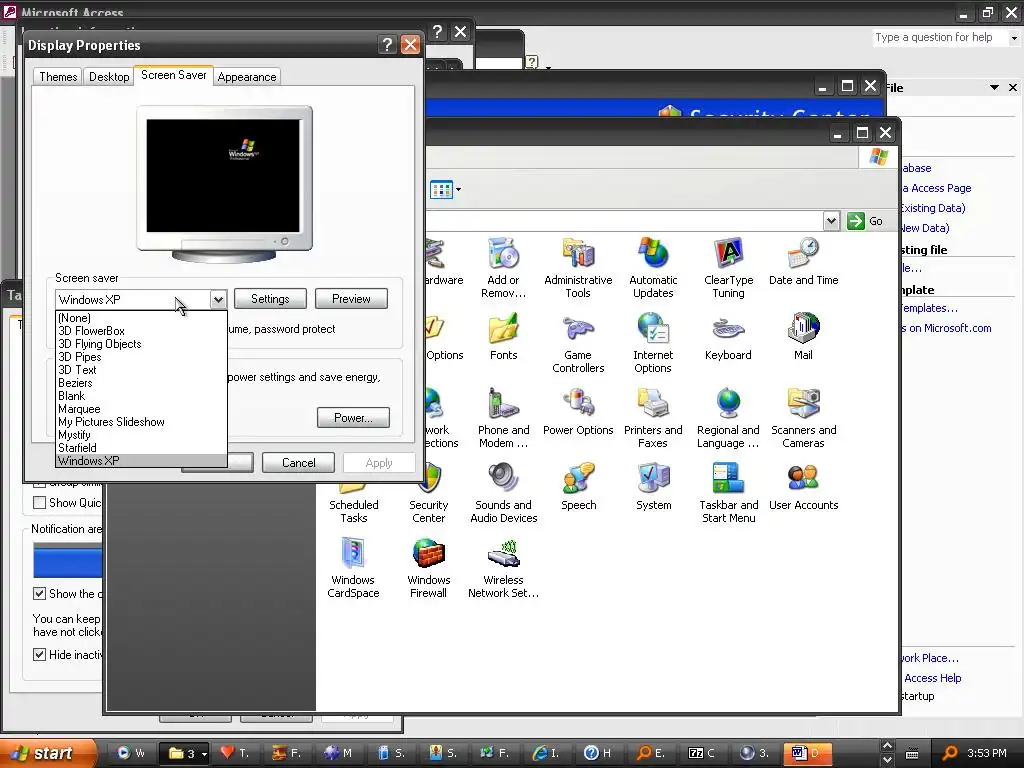
Task: Open Scheduled Tasks icon
Action: pos(353,503)
